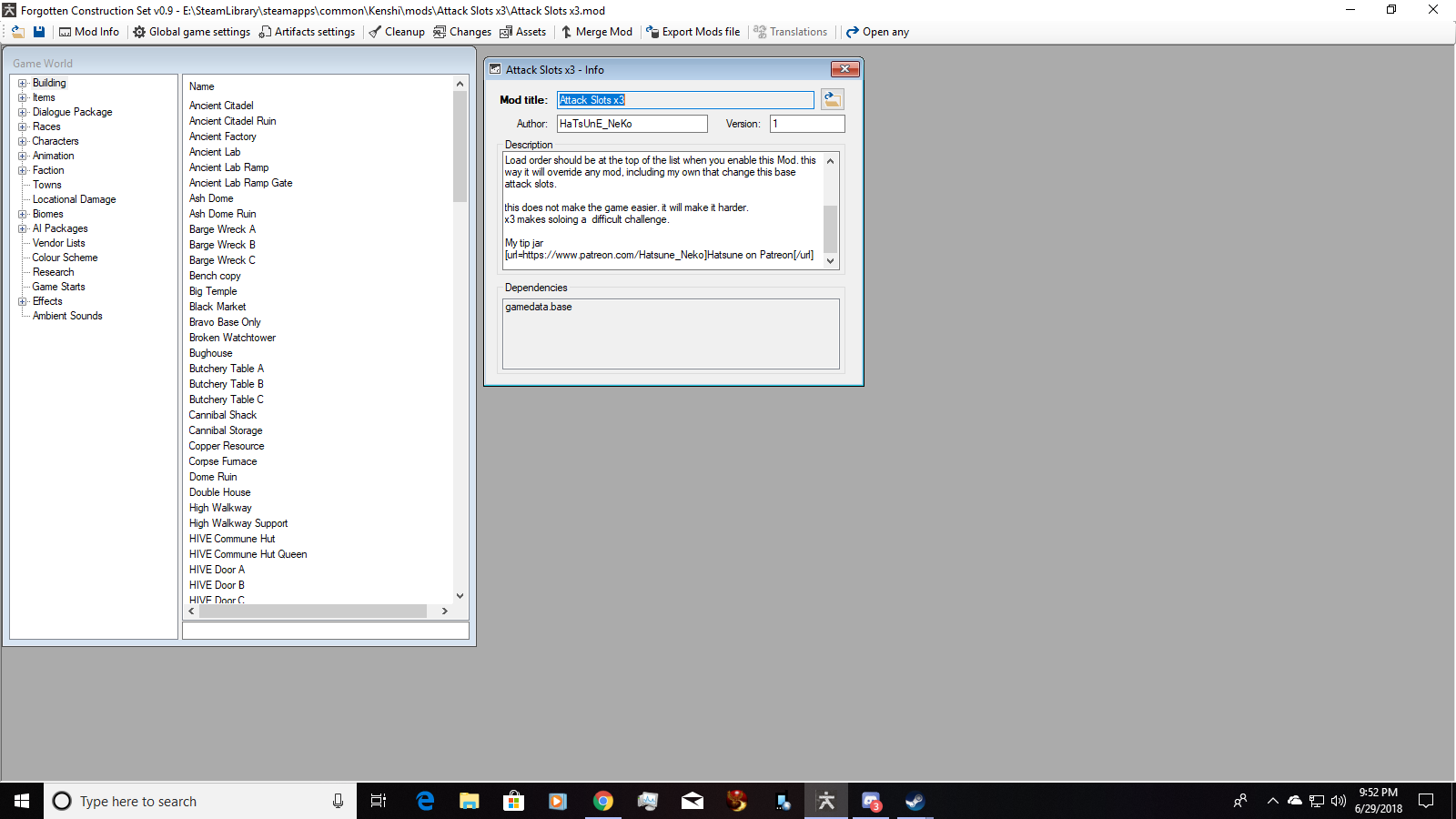Viewport: 1456px width, 819px height.
Task: Click scroll-right arrow of building list
Action: [444, 612]
